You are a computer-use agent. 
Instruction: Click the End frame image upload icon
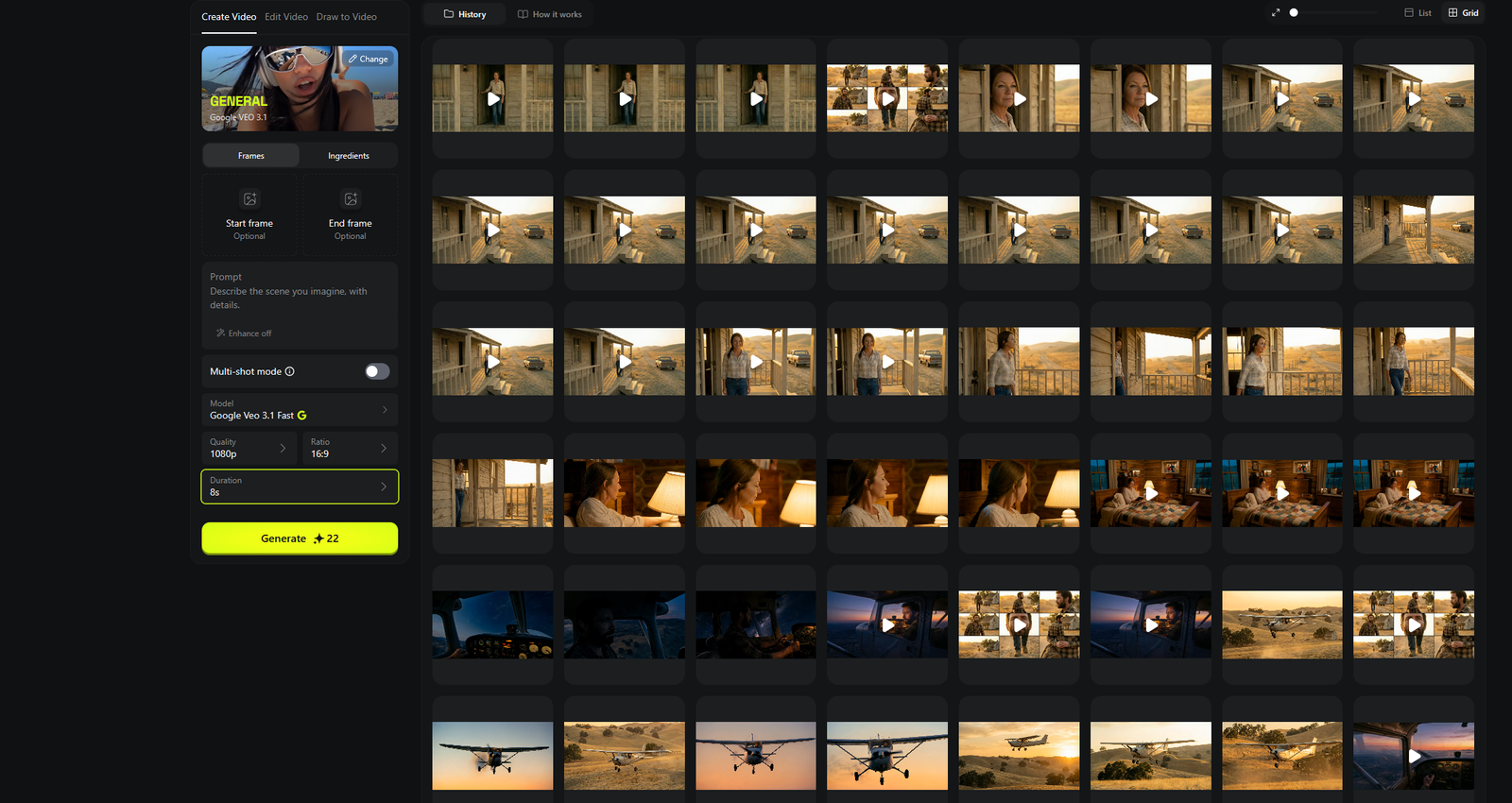(351, 199)
